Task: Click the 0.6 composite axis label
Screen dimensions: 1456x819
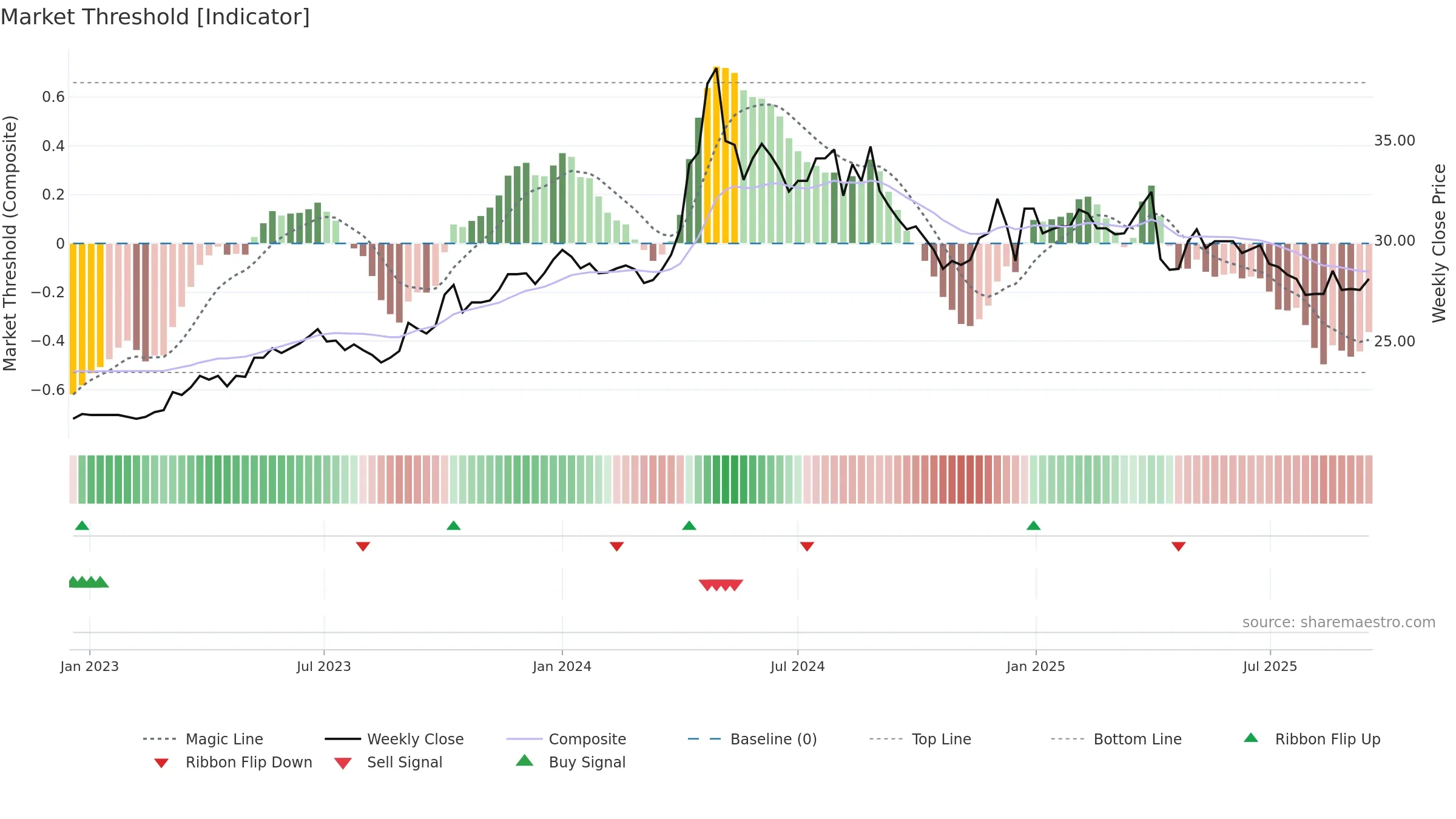Action: 53,97
